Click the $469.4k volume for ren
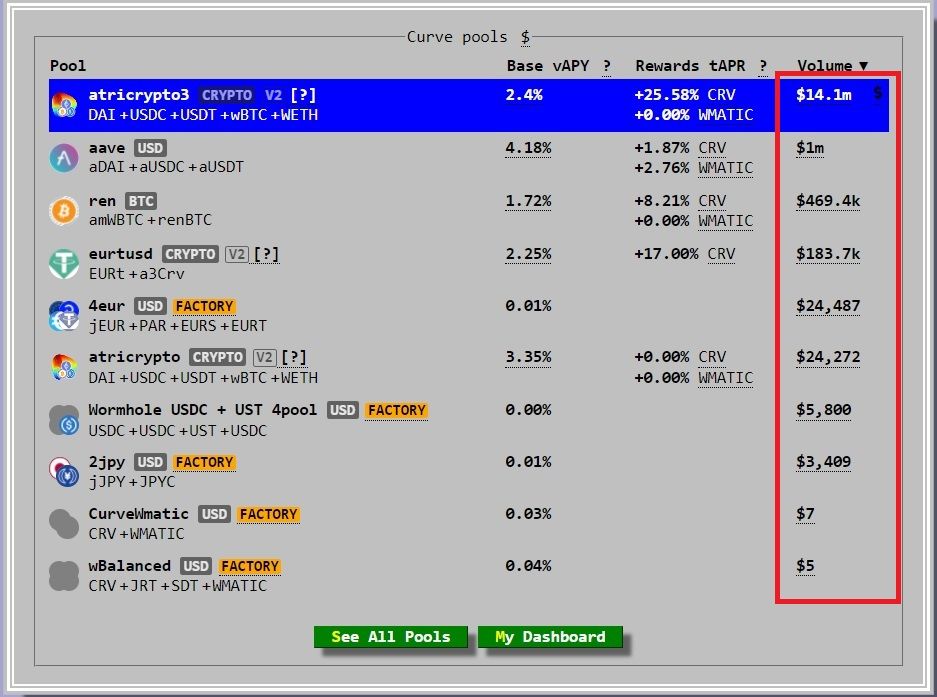The height and width of the screenshot is (697, 937). pyautogui.click(x=828, y=201)
